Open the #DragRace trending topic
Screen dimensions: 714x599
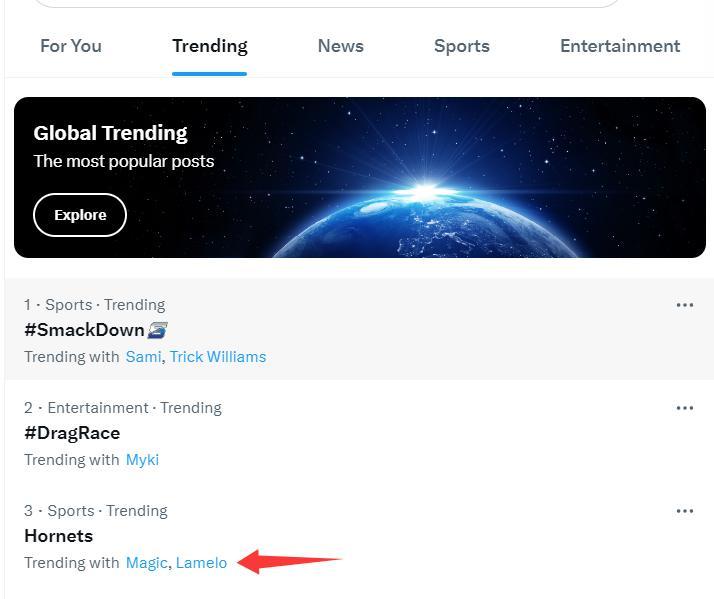pyautogui.click(x=72, y=433)
